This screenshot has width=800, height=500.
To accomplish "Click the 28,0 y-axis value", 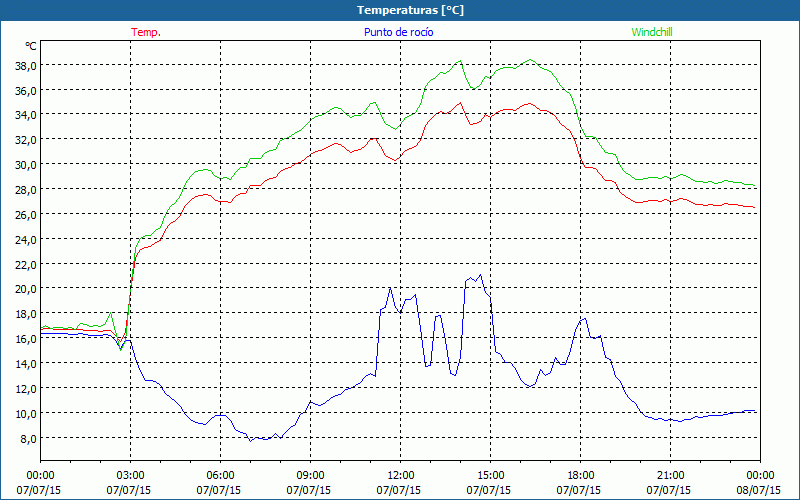I will pos(25,190).
